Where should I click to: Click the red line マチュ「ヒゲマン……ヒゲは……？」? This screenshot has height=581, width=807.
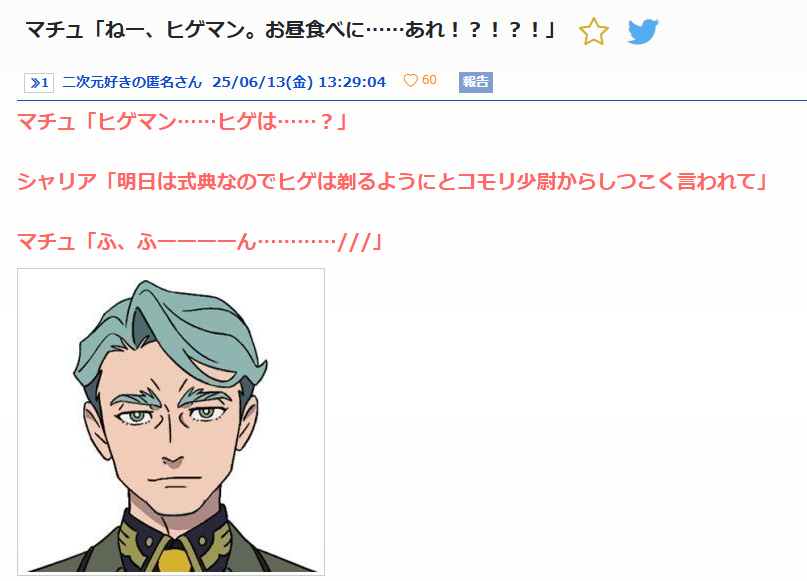pos(184,122)
